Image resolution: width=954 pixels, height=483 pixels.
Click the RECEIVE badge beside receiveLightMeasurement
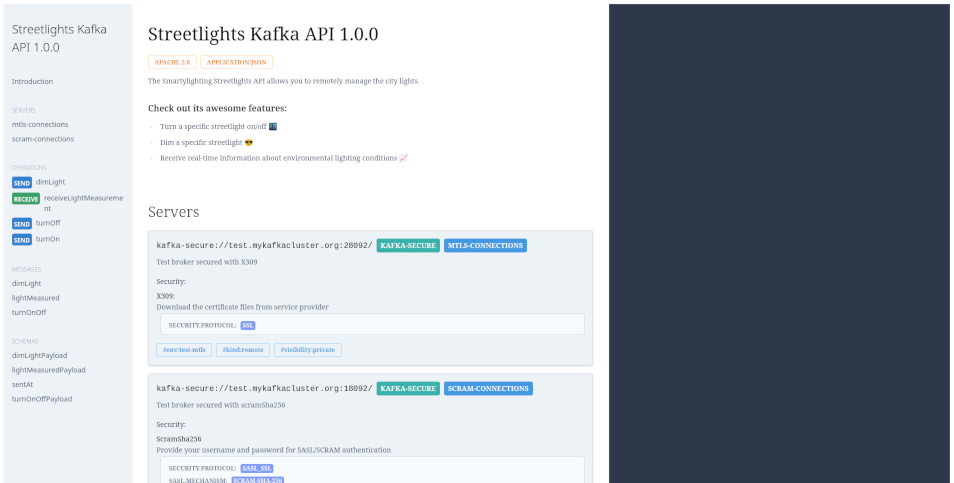(26, 199)
